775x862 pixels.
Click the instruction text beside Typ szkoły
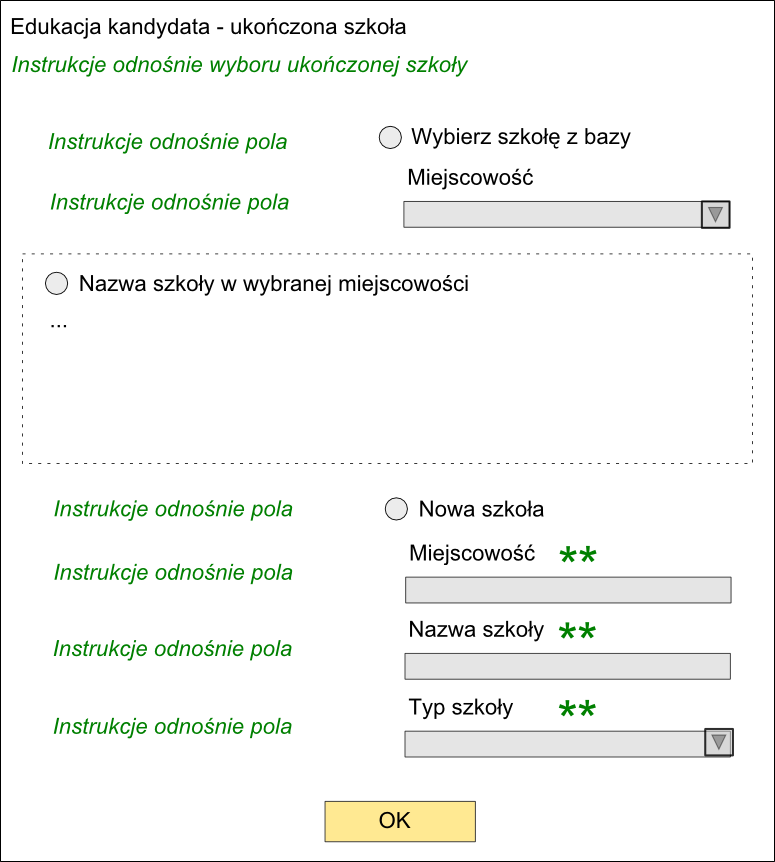click(173, 727)
